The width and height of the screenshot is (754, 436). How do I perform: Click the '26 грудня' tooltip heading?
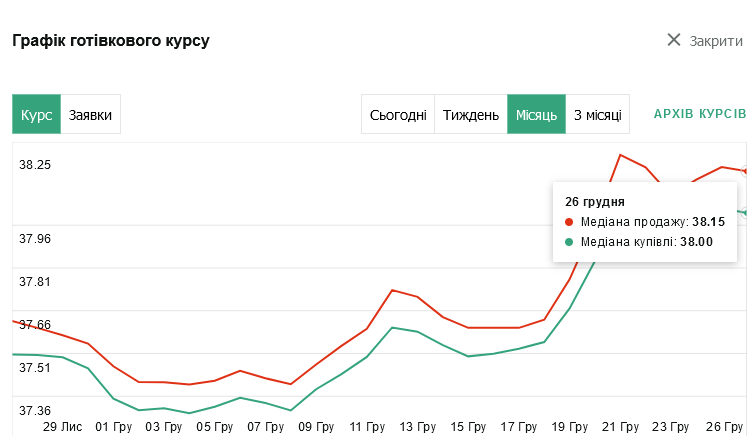pyautogui.click(x=595, y=201)
